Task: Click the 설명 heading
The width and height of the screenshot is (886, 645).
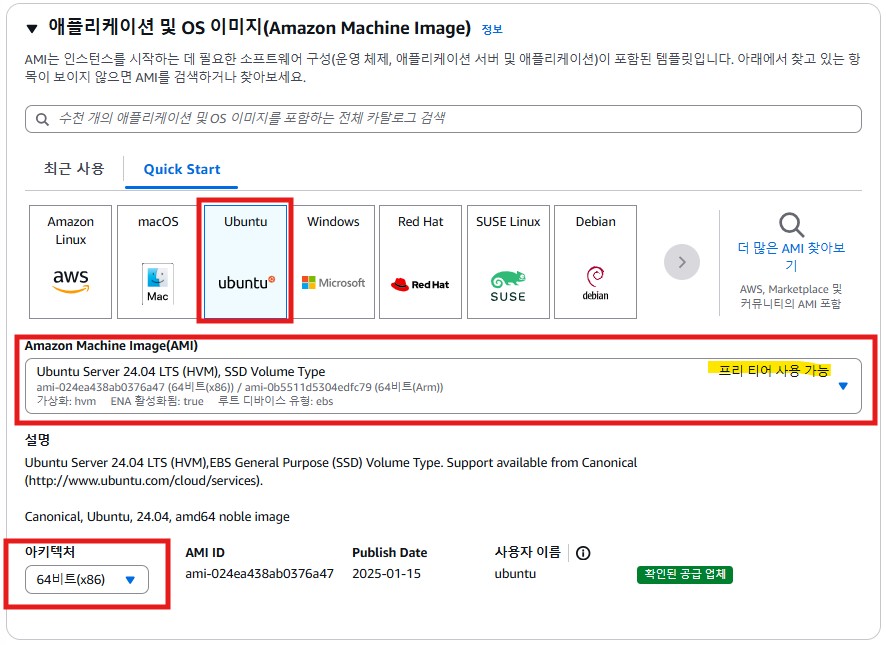Action: click(x=37, y=440)
